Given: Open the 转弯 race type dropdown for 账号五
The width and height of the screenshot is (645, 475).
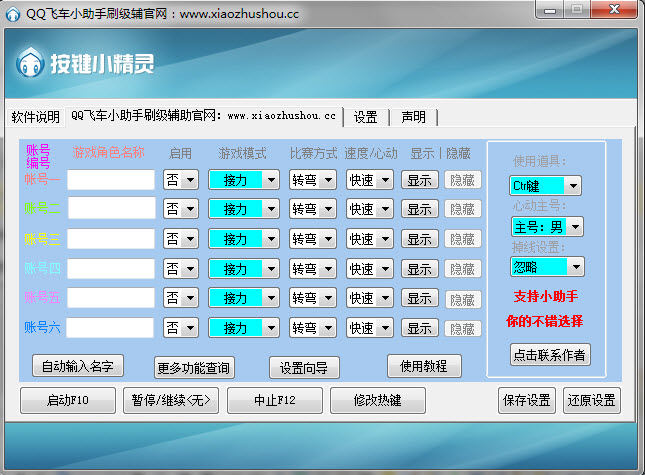Looking at the screenshot, I should tap(313, 298).
